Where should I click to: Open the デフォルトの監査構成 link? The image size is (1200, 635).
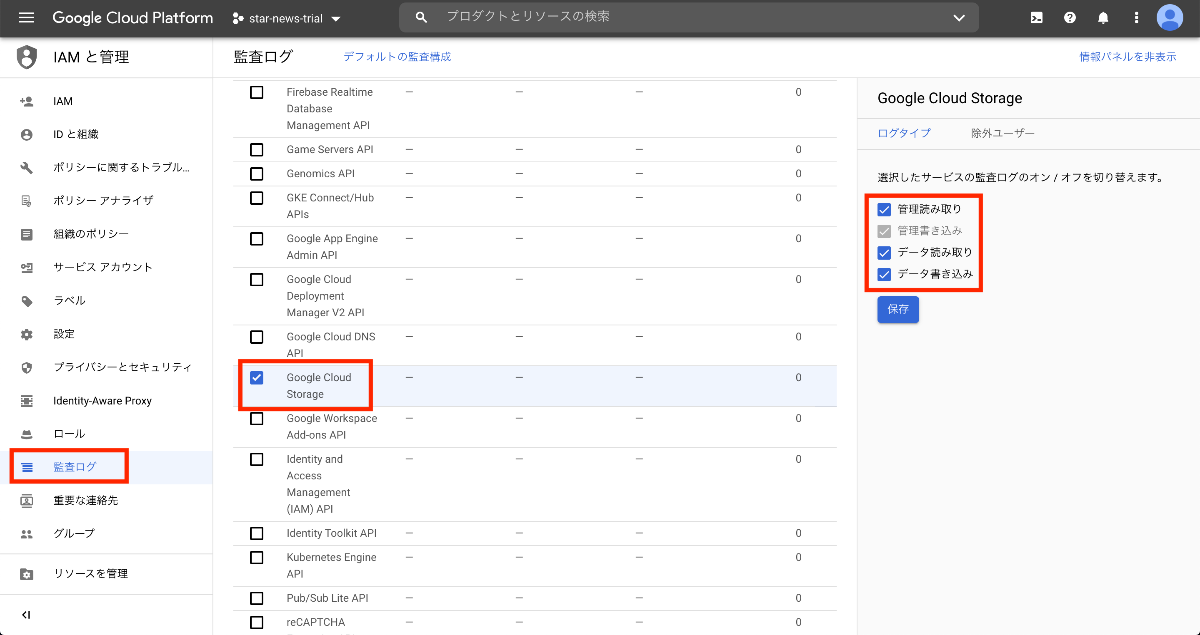pyautogui.click(x=397, y=57)
